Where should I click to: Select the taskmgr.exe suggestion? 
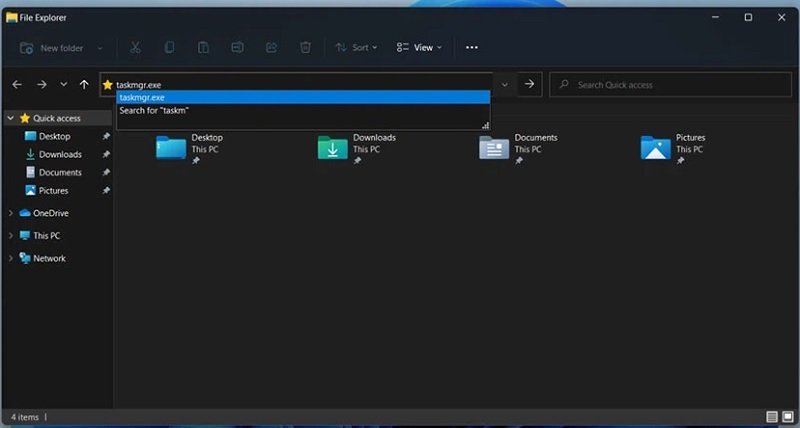pyautogui.click(x=303, y=97)
